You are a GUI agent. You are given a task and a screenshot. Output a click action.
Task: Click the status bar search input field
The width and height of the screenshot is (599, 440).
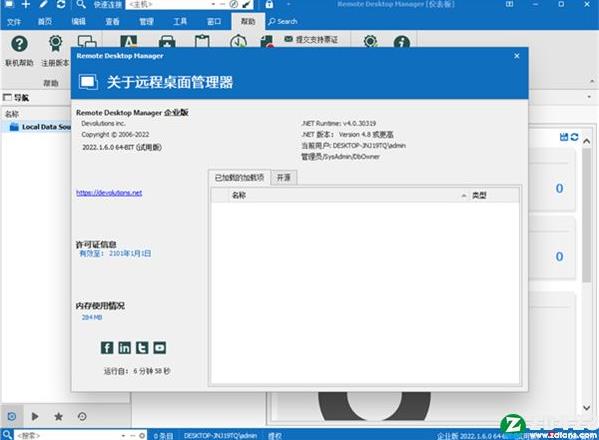67,435
